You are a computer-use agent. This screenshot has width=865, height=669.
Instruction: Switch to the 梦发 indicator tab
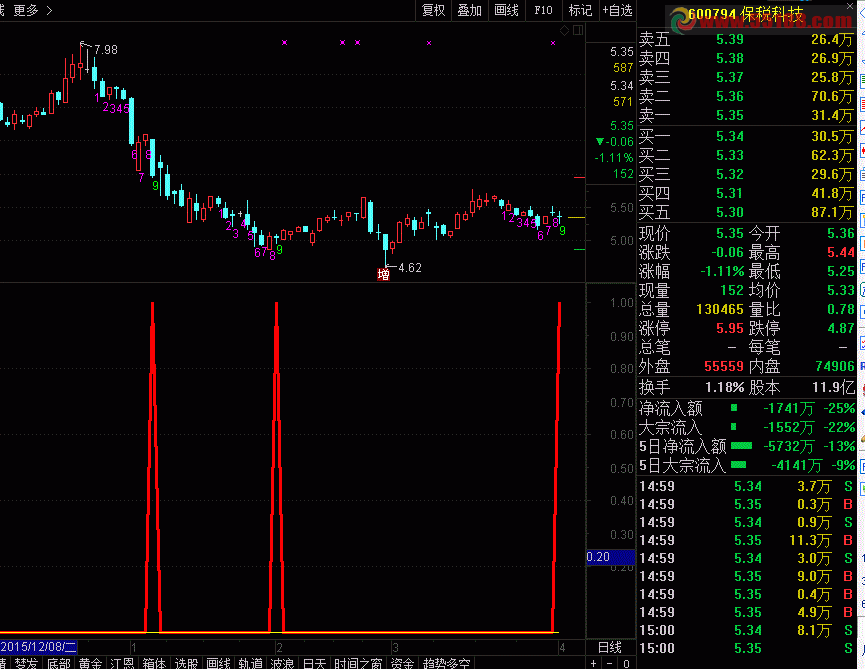point(26,663)
